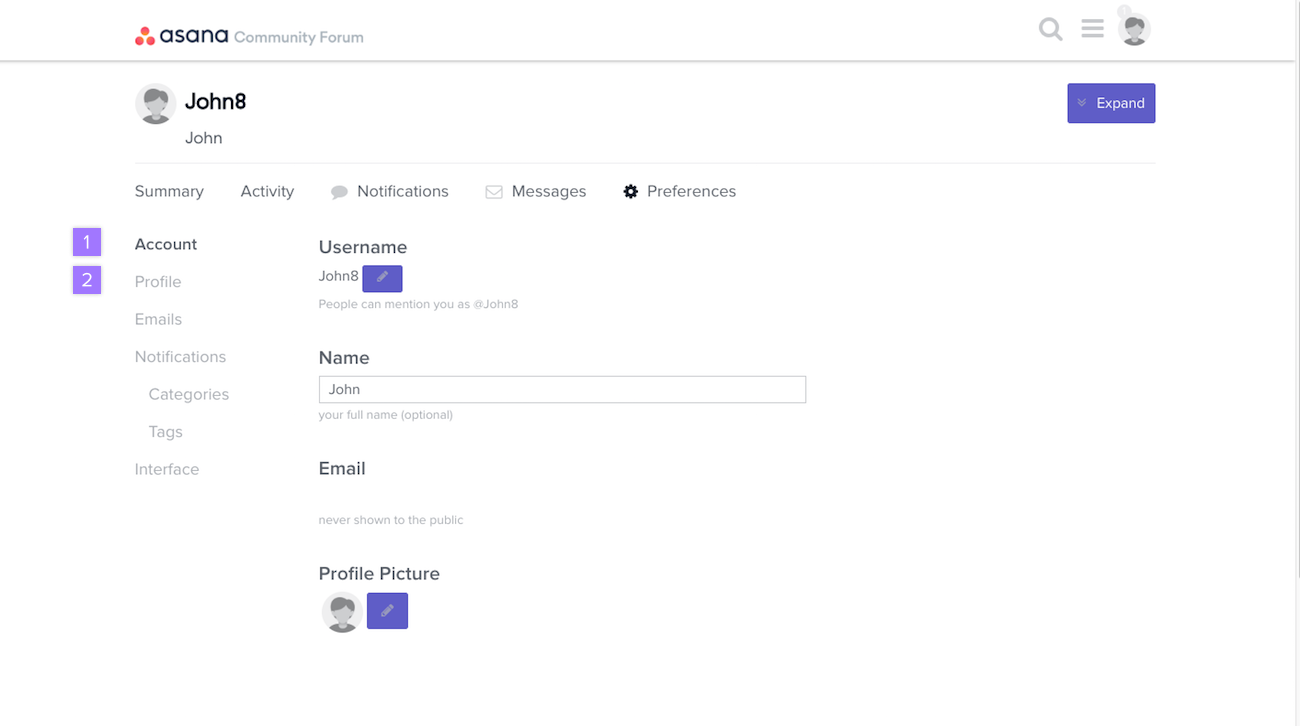Screen dimensions: 1300x726
Task: Click the Name input field
Action: coord(562,389)
